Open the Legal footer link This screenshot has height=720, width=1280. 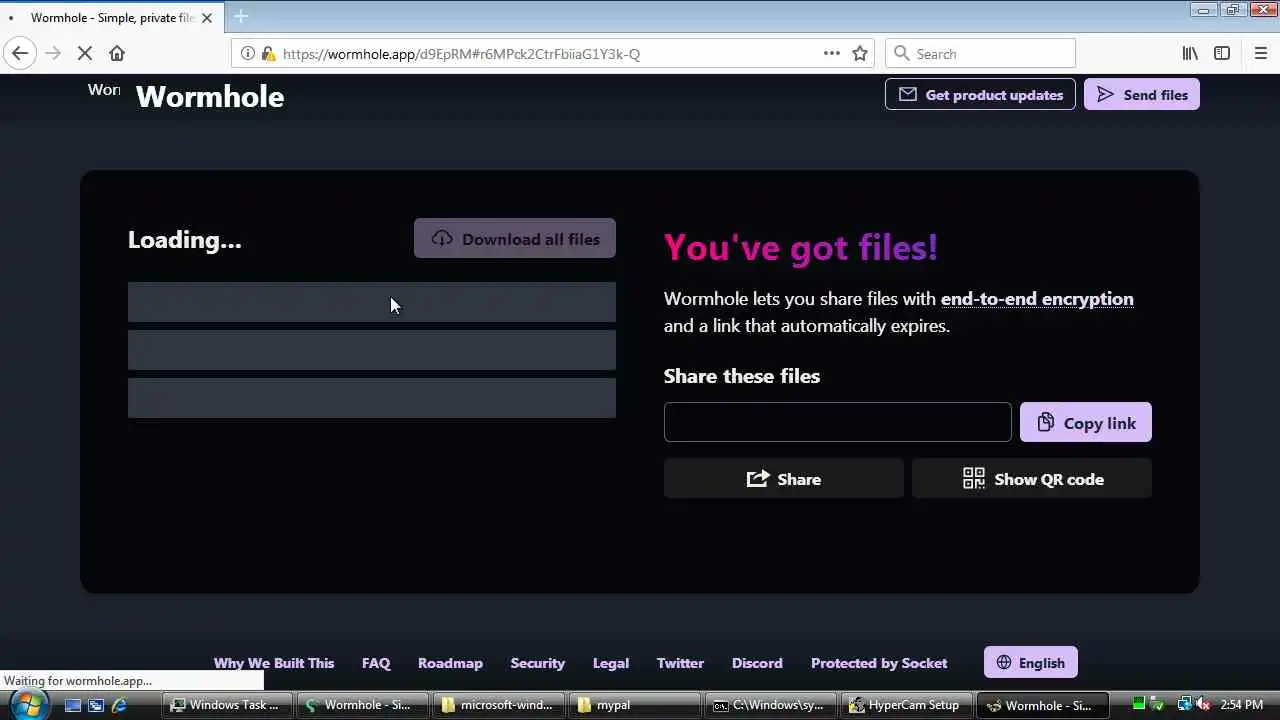[x=611, y=663]
